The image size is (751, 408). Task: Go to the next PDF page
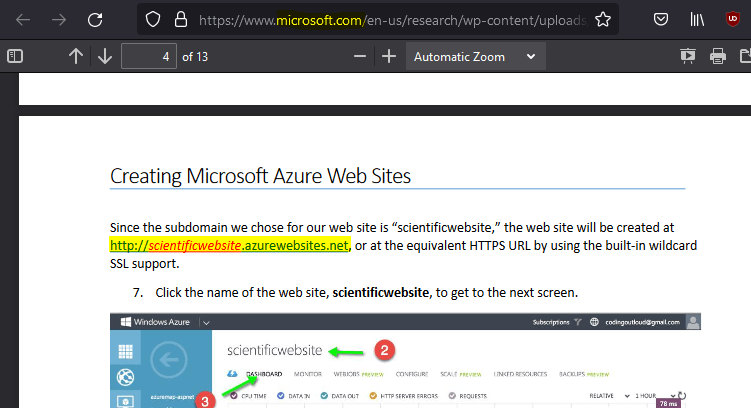pyautogui.click(x=105, y=57)
